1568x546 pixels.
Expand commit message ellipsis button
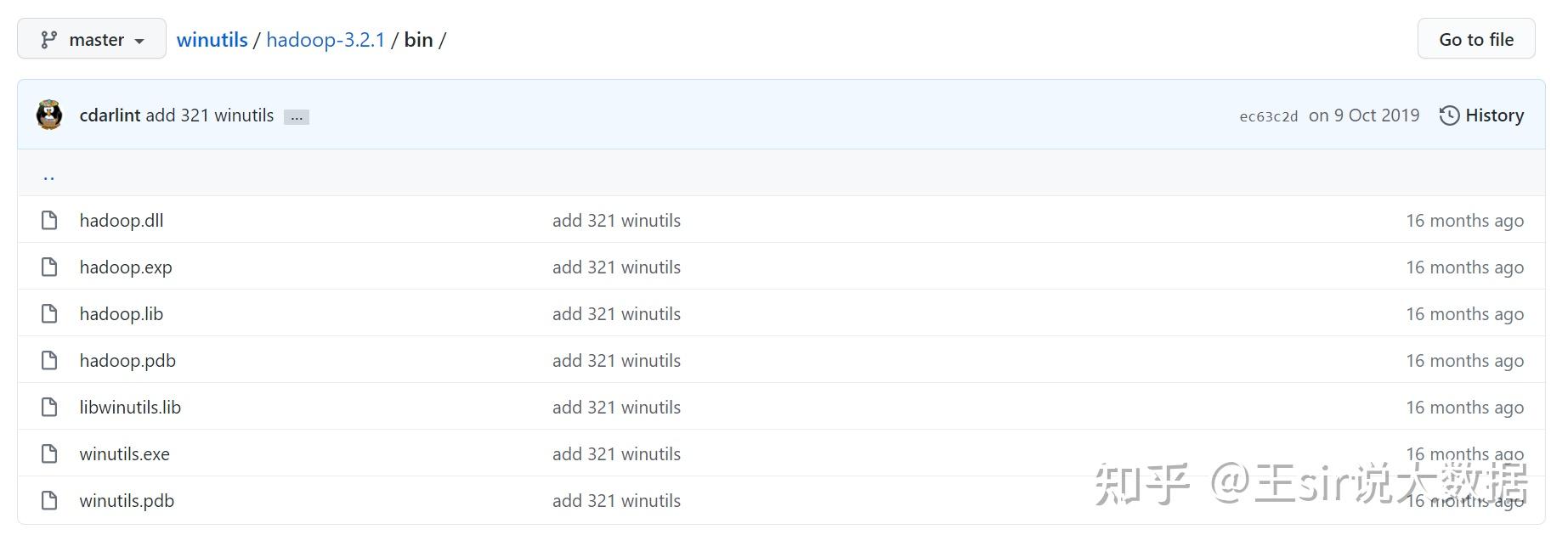tap(297, 117)
